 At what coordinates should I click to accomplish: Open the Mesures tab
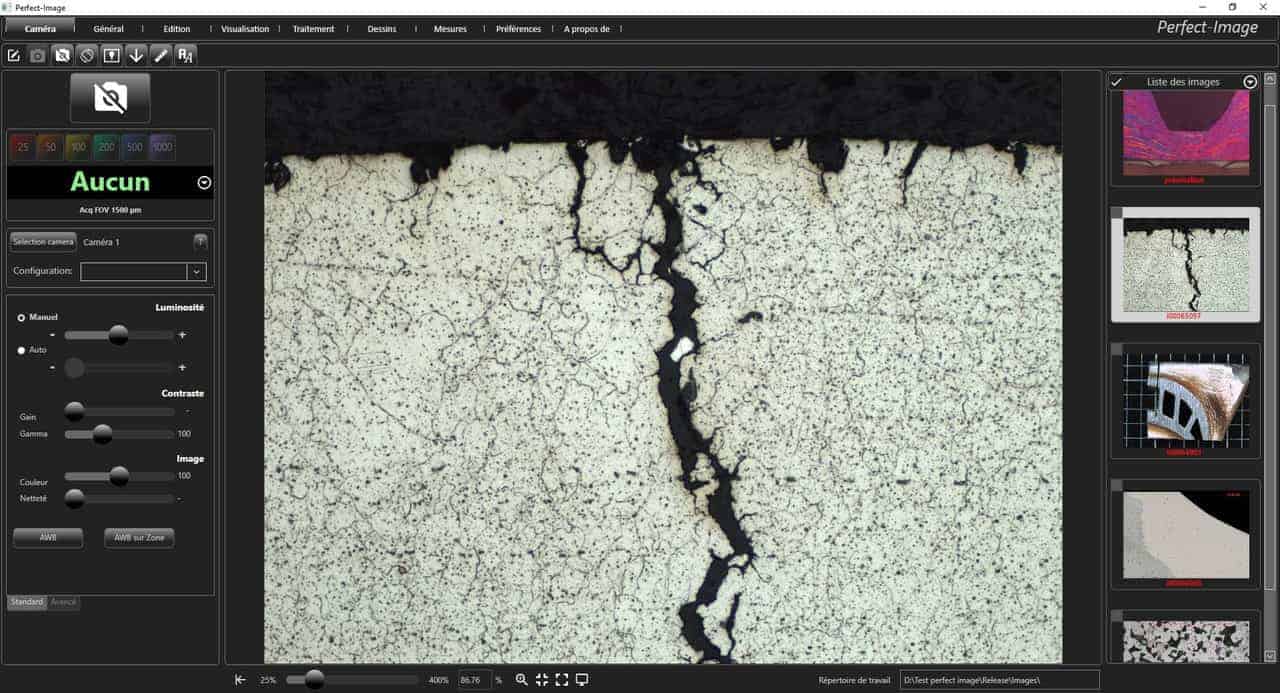450,29
